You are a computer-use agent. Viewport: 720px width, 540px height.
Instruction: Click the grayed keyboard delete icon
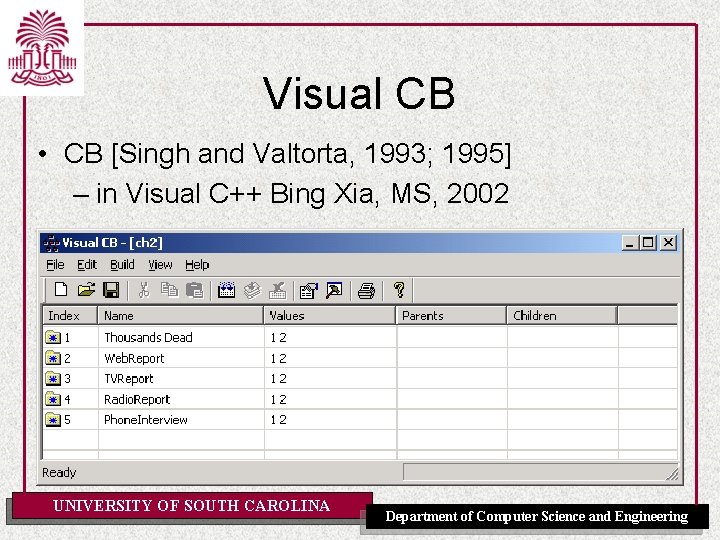(x=277, y=290)
